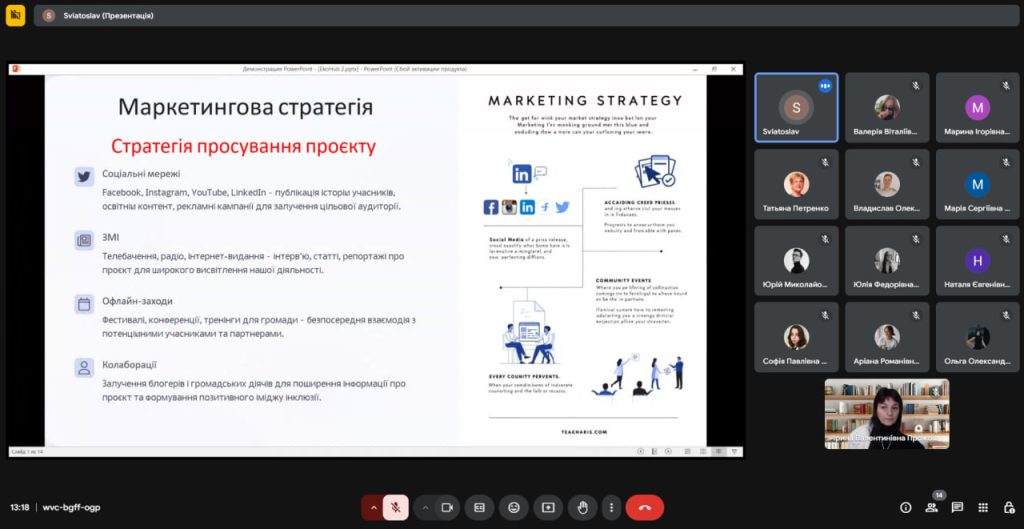Open meeting details info icon
This screenshot has height=529, width=1024.
click(906, 507)
